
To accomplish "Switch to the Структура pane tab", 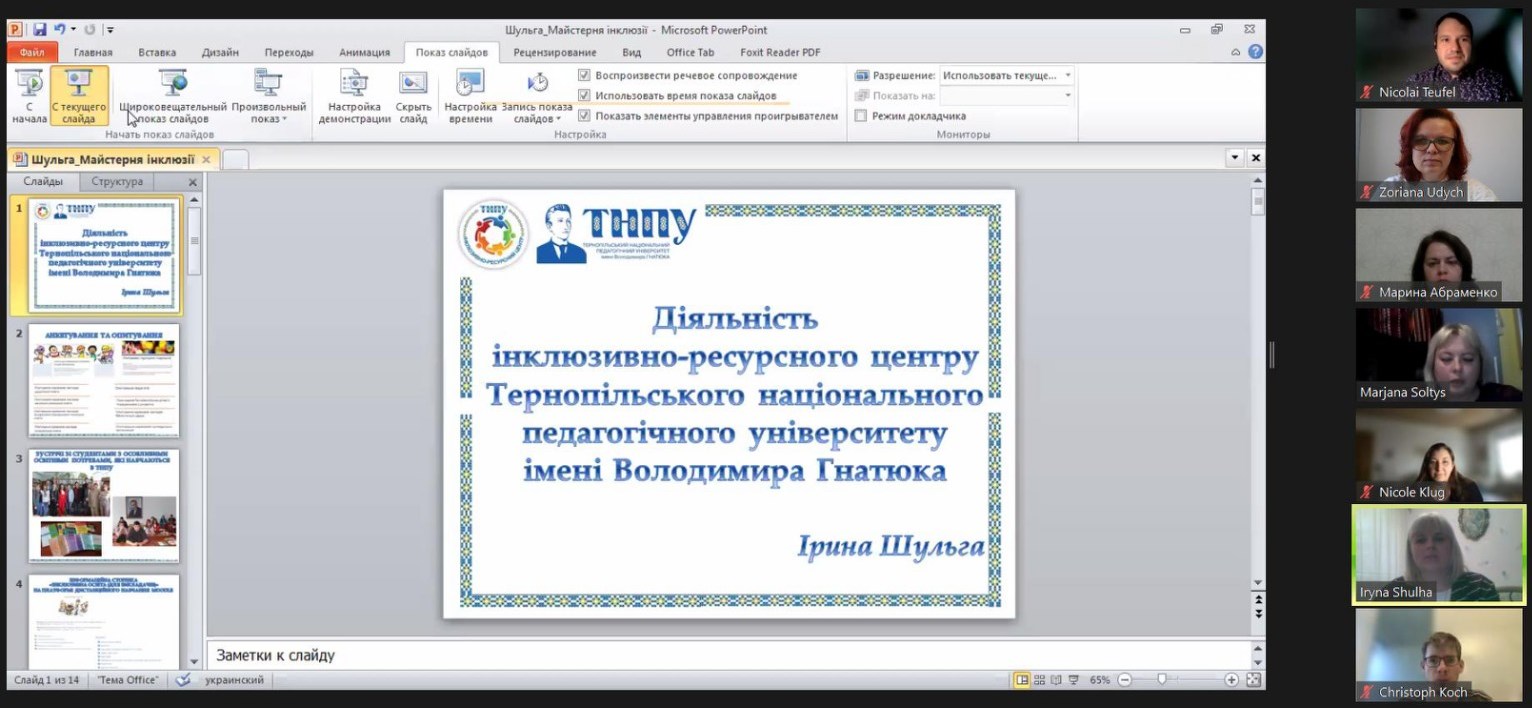I will [x=116, y=181].
